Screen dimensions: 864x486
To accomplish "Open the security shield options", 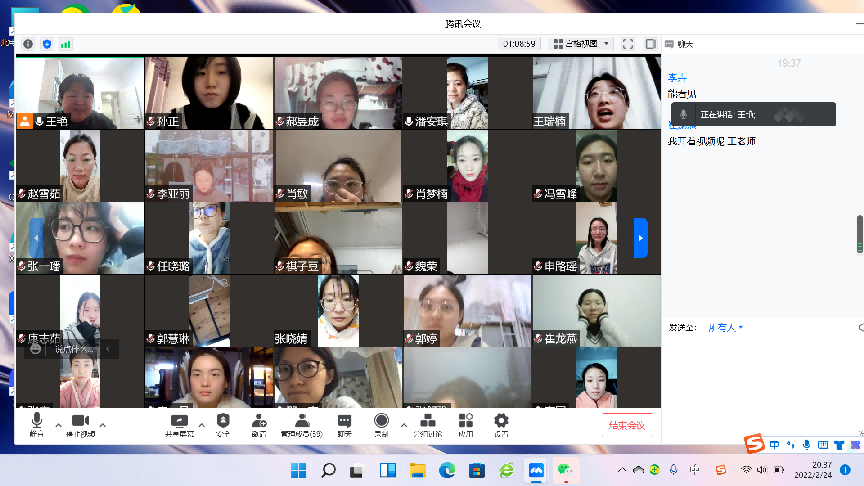I will coord(223,423).
